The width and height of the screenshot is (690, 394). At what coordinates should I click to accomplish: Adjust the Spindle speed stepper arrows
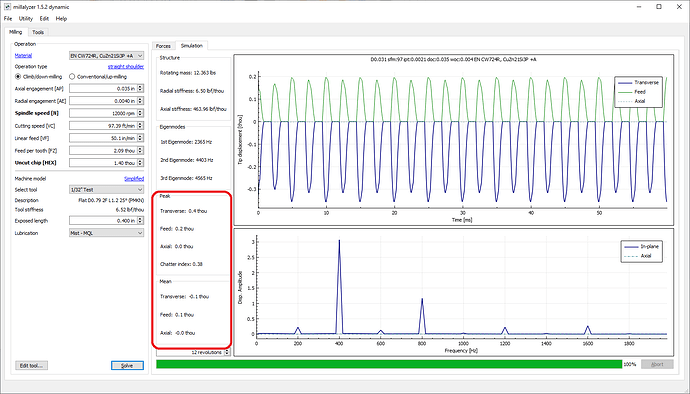(140, 113)
